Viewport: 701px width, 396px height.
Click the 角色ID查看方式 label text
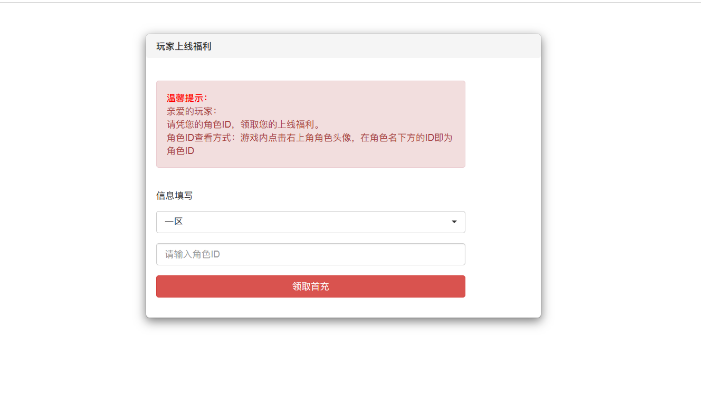coord(198,138)
